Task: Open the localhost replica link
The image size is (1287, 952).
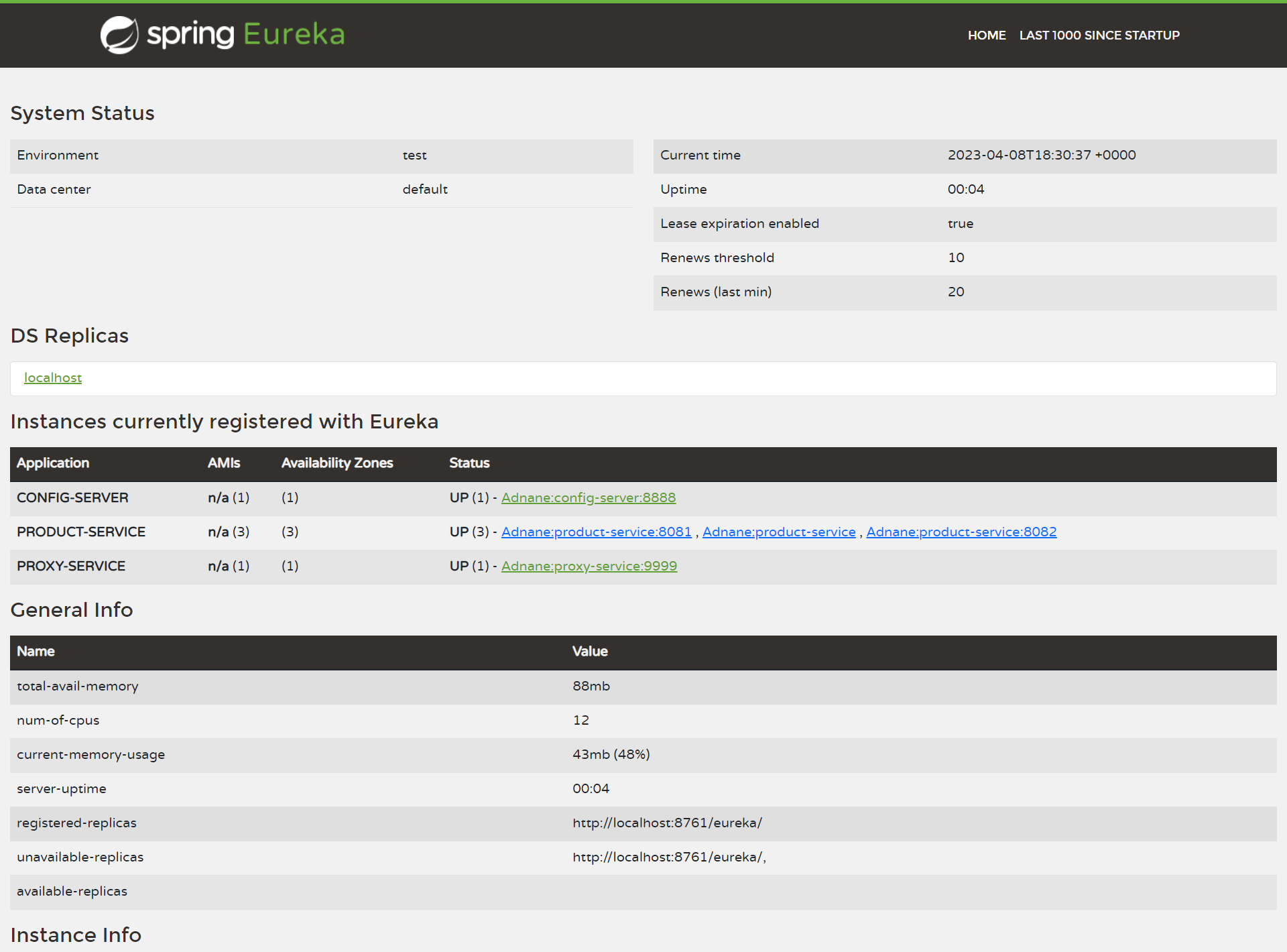Action: (x=53, y=378)
